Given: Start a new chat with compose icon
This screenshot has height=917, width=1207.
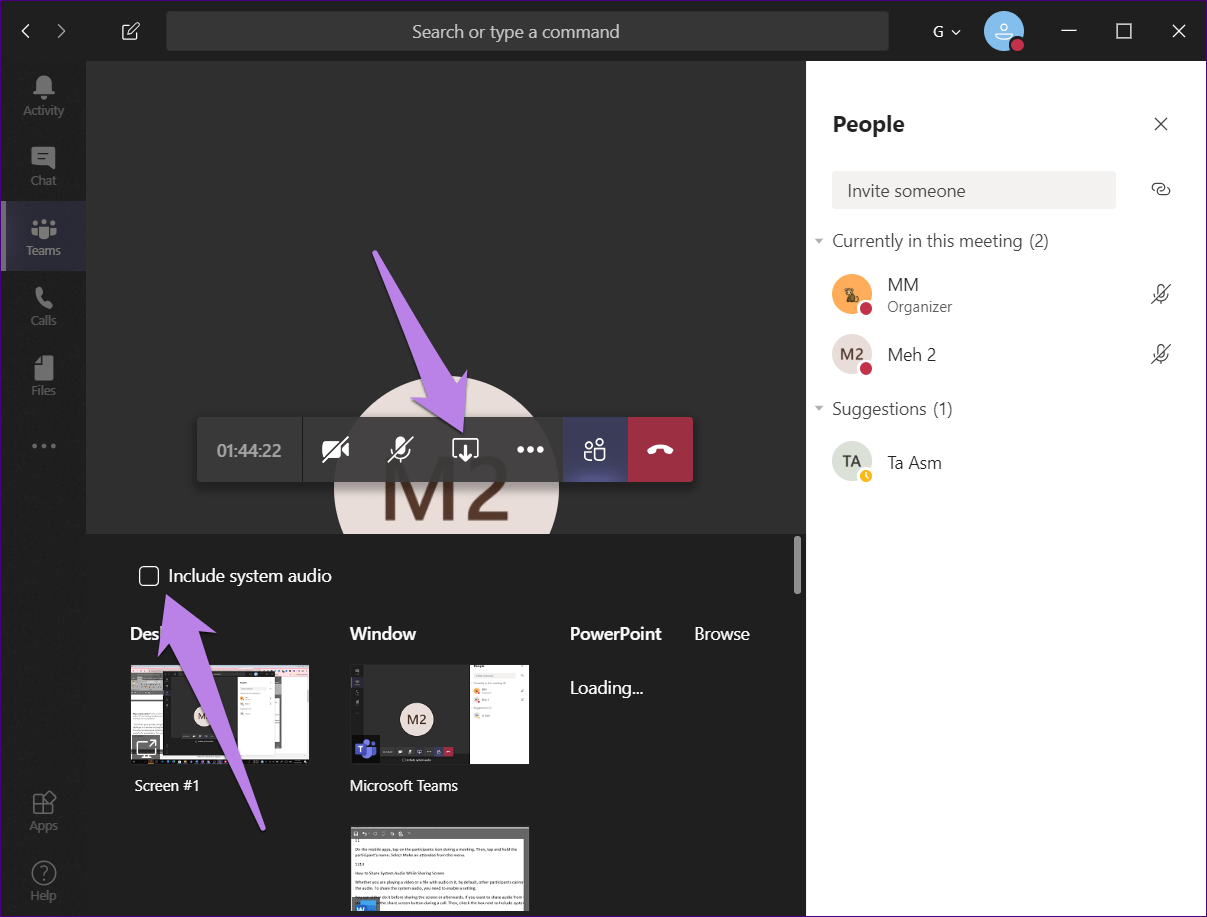Looking at the screenshot, I should [x=130, y=31].
